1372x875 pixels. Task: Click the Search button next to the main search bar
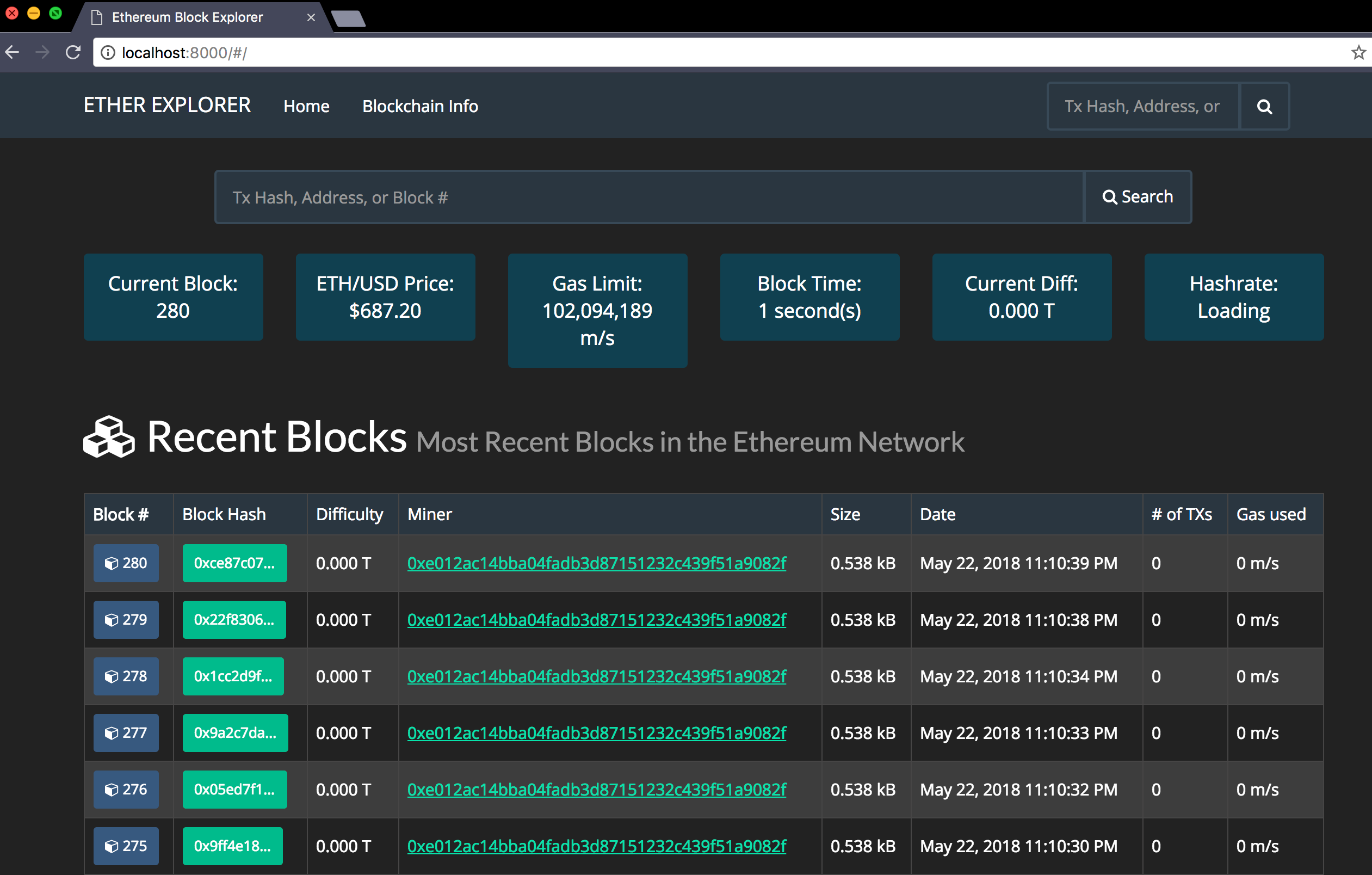(x=1138, y=196)
